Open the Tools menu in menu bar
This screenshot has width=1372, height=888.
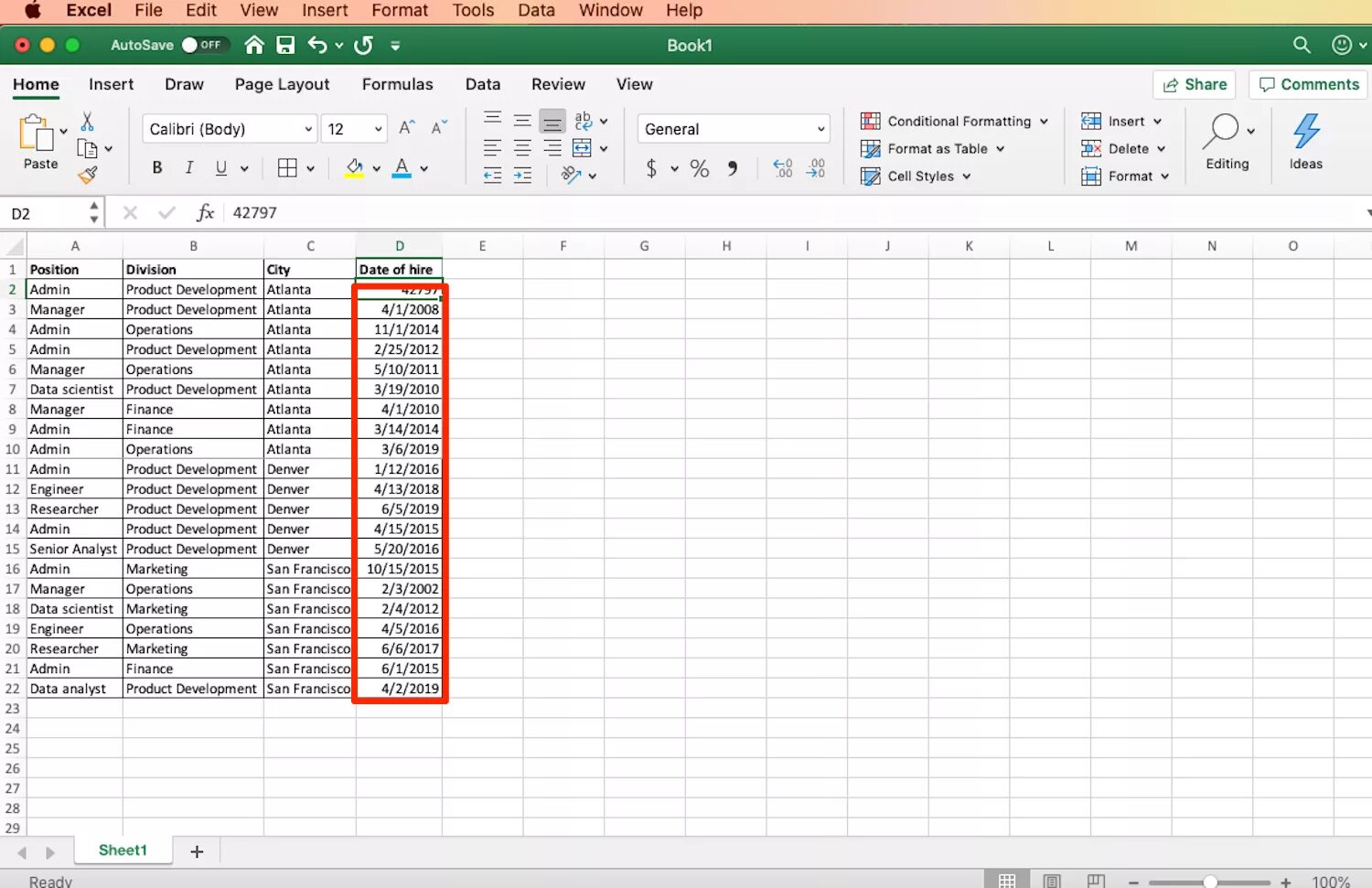(473, 10)
